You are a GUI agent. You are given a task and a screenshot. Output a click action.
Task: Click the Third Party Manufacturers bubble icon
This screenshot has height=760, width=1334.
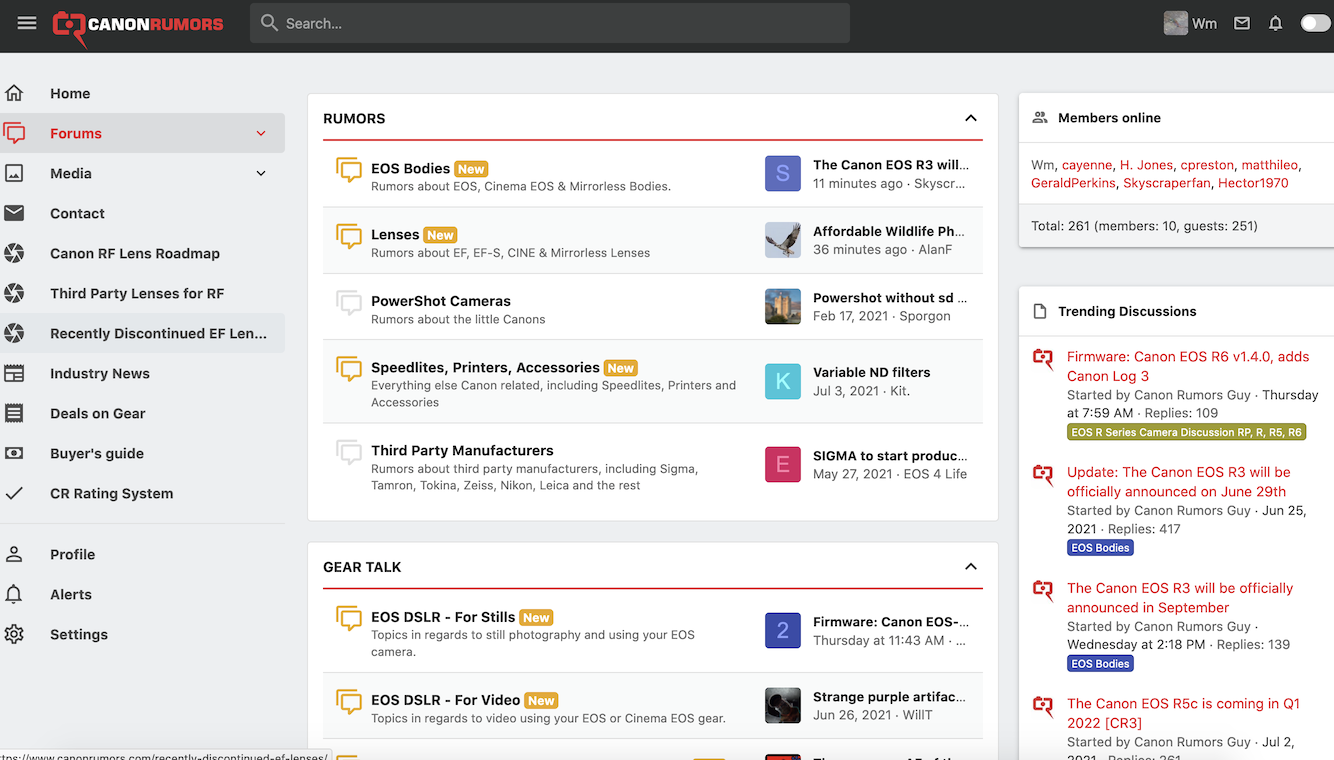349,452
